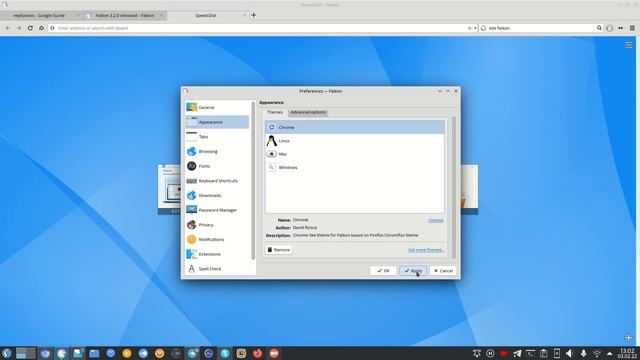
Task: Select the Linux theme in the list
Action: click(355, 141)
